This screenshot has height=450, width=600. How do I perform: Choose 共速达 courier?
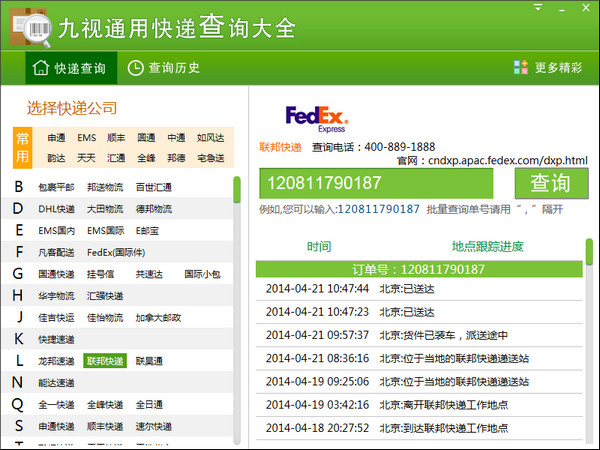coord(149,274)
